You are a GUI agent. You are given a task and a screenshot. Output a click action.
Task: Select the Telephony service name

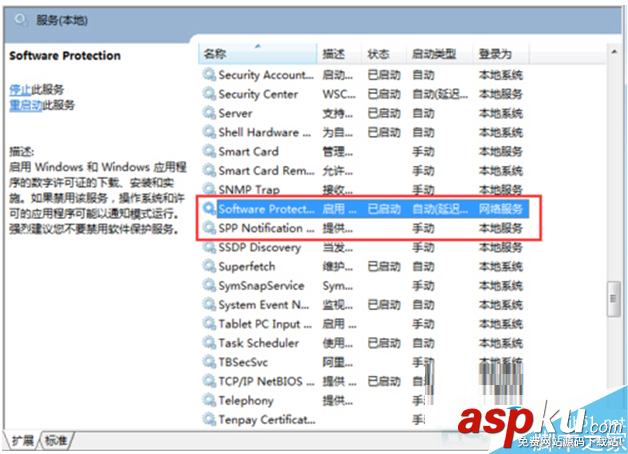[x=246, y=400]
